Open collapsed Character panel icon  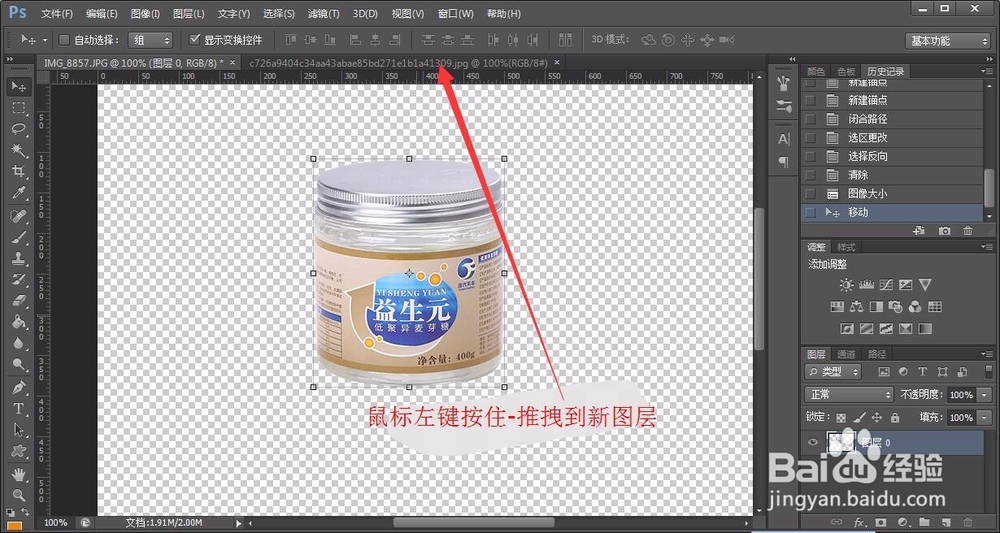pos(784,139)
